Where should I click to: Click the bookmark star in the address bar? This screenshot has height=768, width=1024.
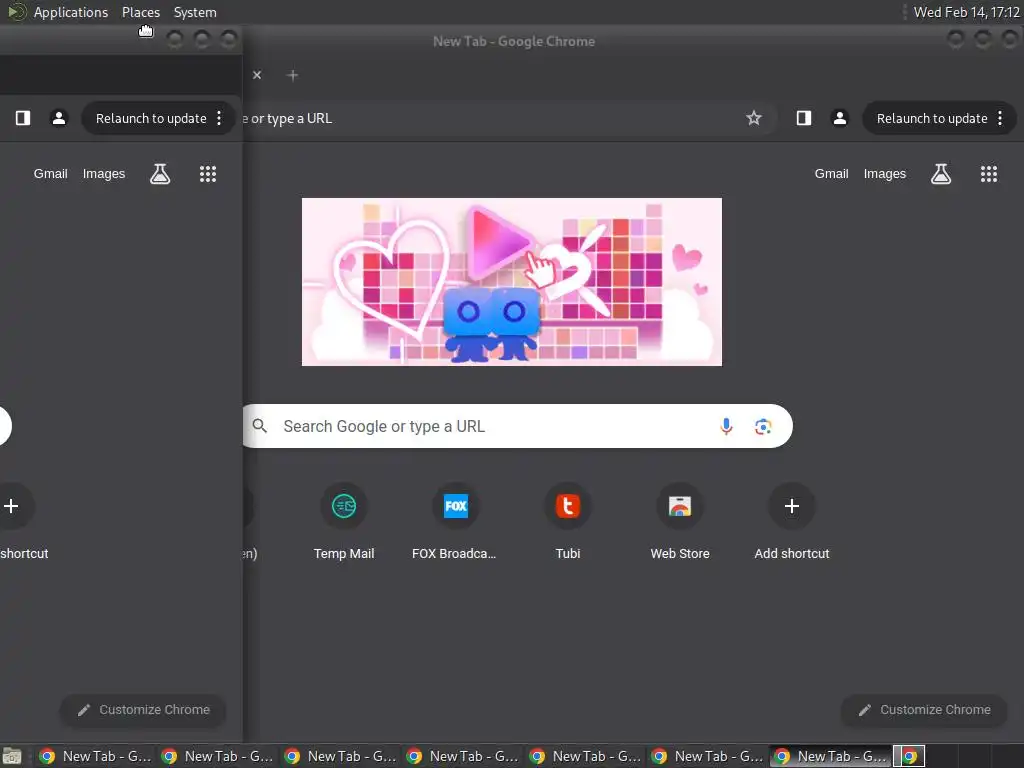[754, 118]
